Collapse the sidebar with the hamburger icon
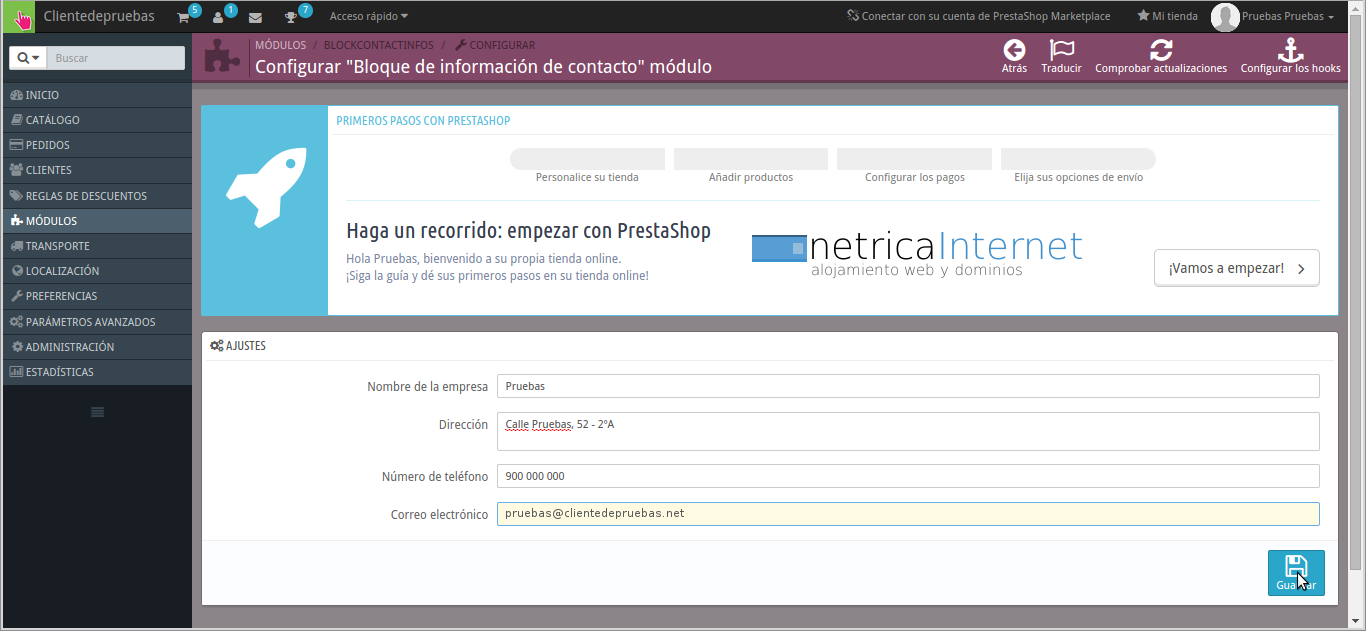1366x631 pixels. [97, 412]
